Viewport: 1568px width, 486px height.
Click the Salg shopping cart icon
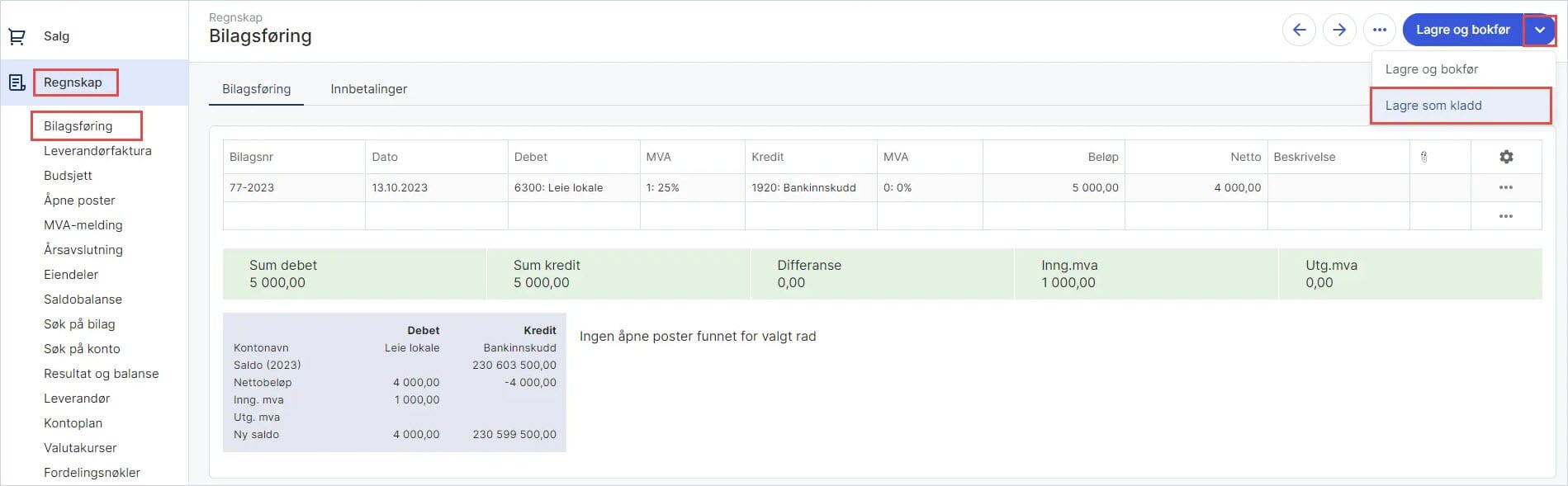pyautogui.click(x=17, y=36)
